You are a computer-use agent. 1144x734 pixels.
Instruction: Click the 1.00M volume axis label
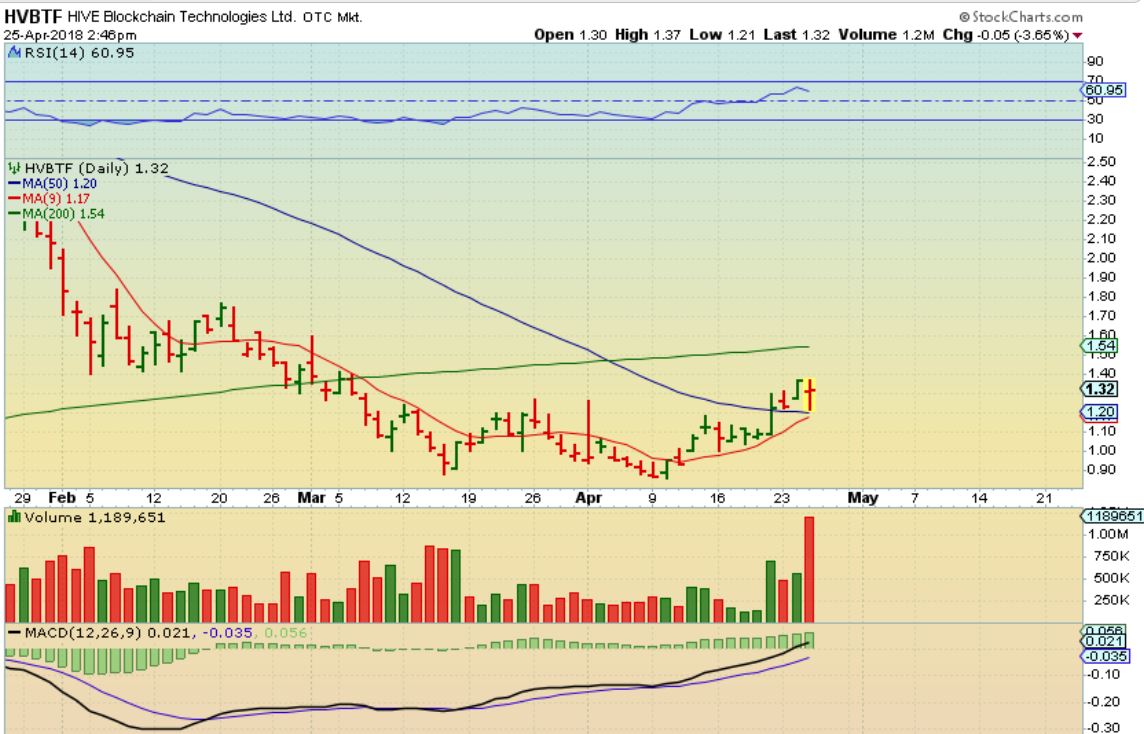[x=1108, y=534]
